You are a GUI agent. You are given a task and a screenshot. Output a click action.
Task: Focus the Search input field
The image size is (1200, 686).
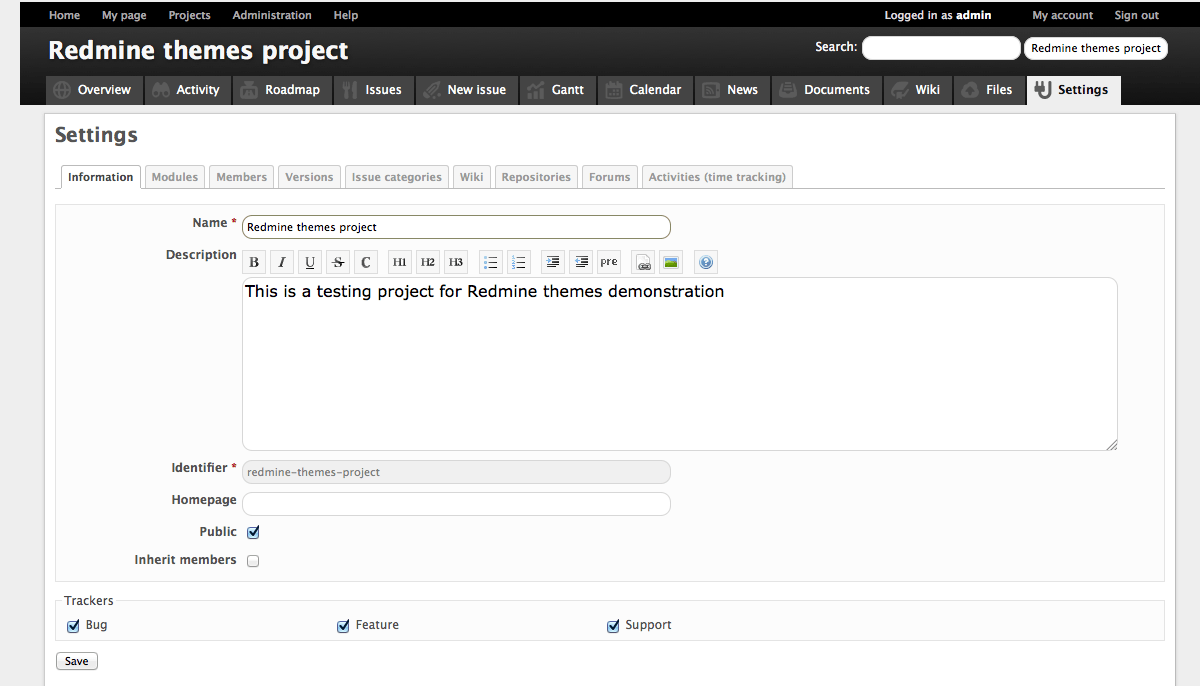(x=941, y=48)
